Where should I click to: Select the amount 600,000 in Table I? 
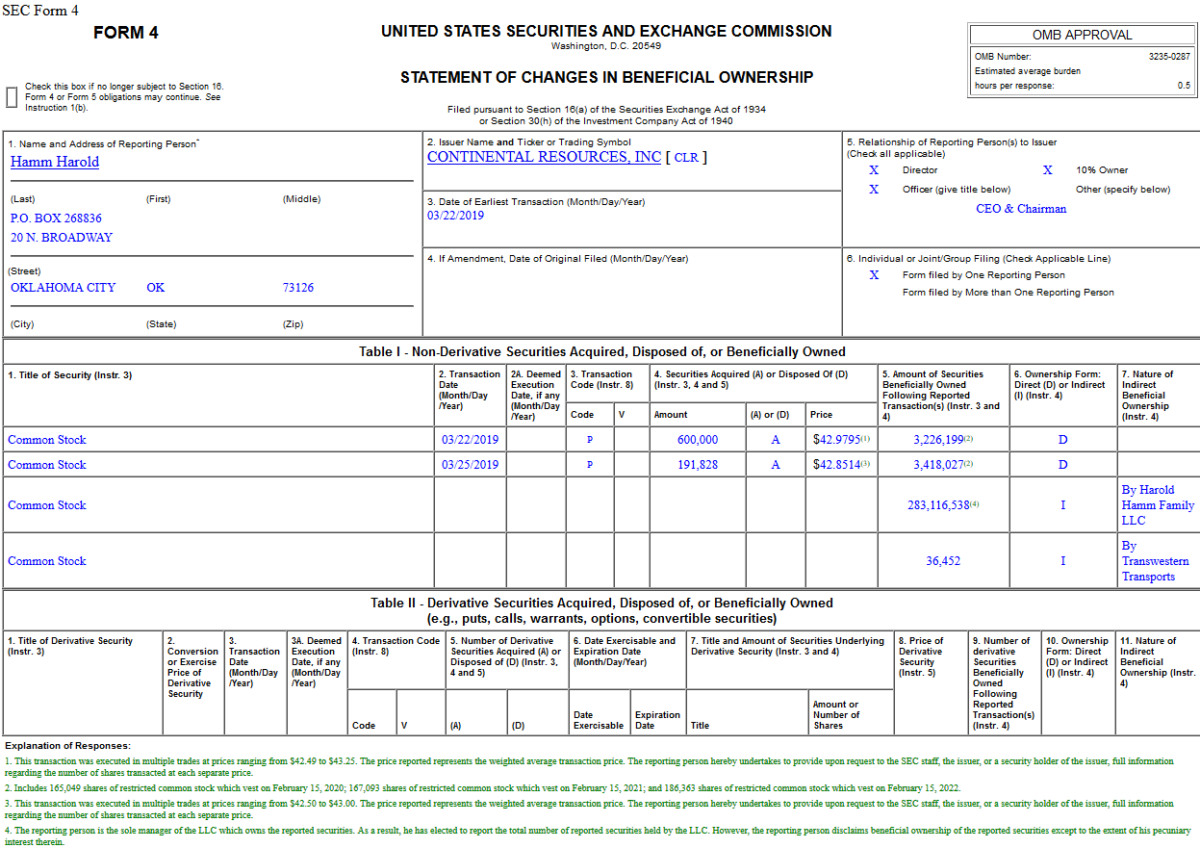point(697,440)
